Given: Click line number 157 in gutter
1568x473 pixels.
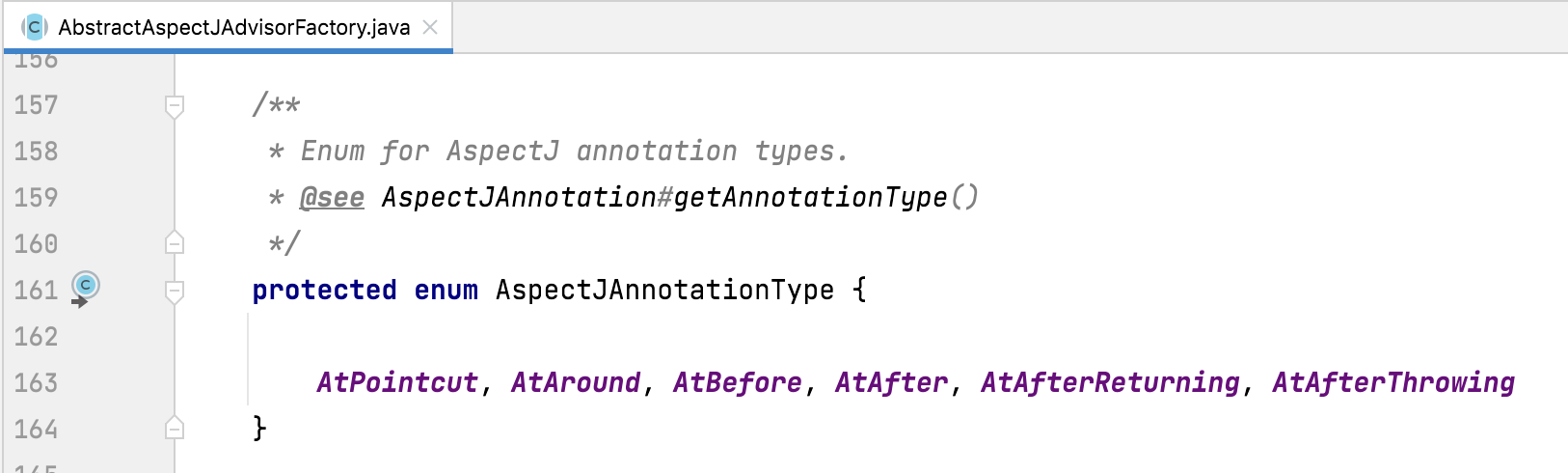Looking at the screenshot, I should [x=36, y=104].
